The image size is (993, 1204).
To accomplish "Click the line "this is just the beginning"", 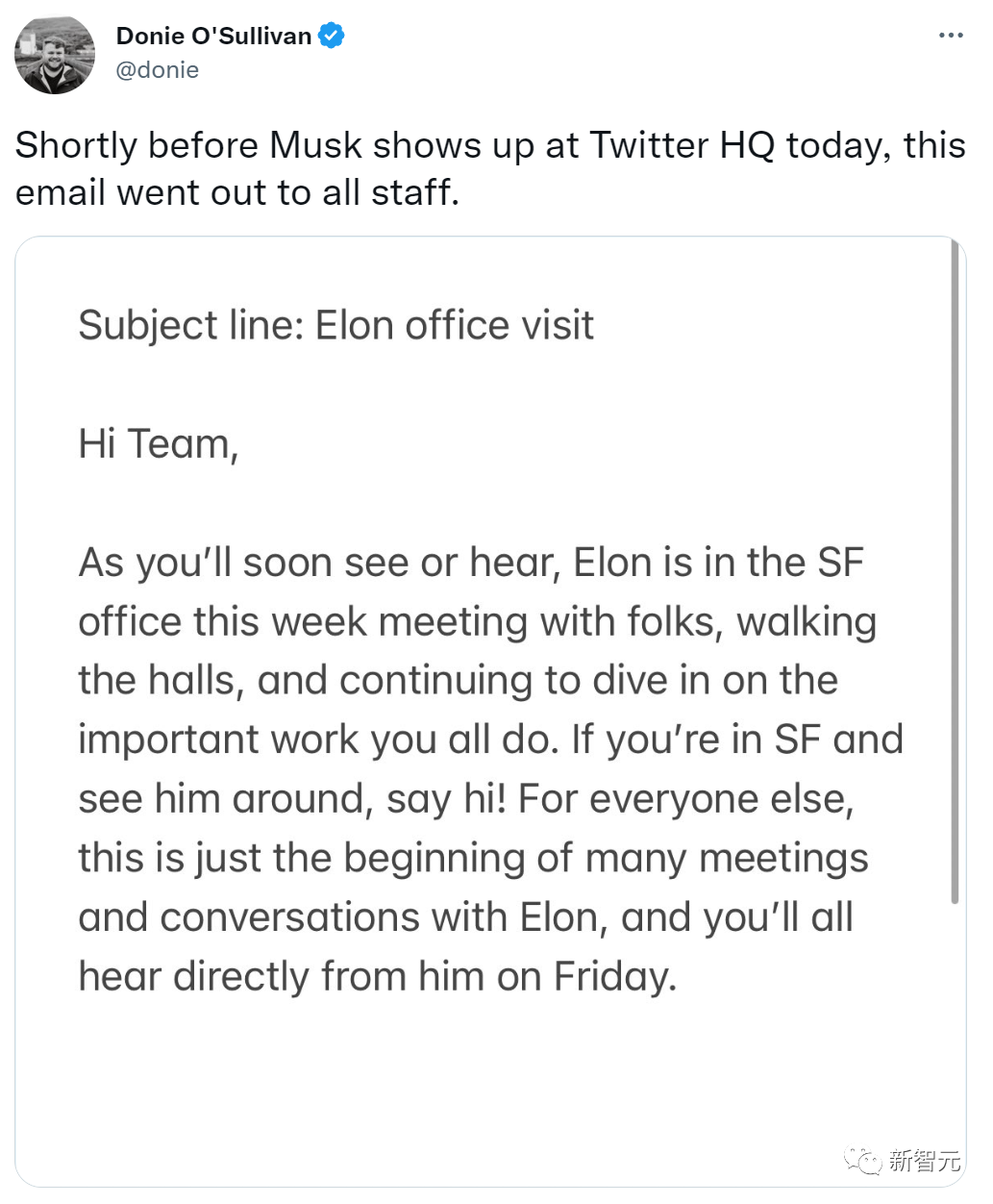I will 473,858.
